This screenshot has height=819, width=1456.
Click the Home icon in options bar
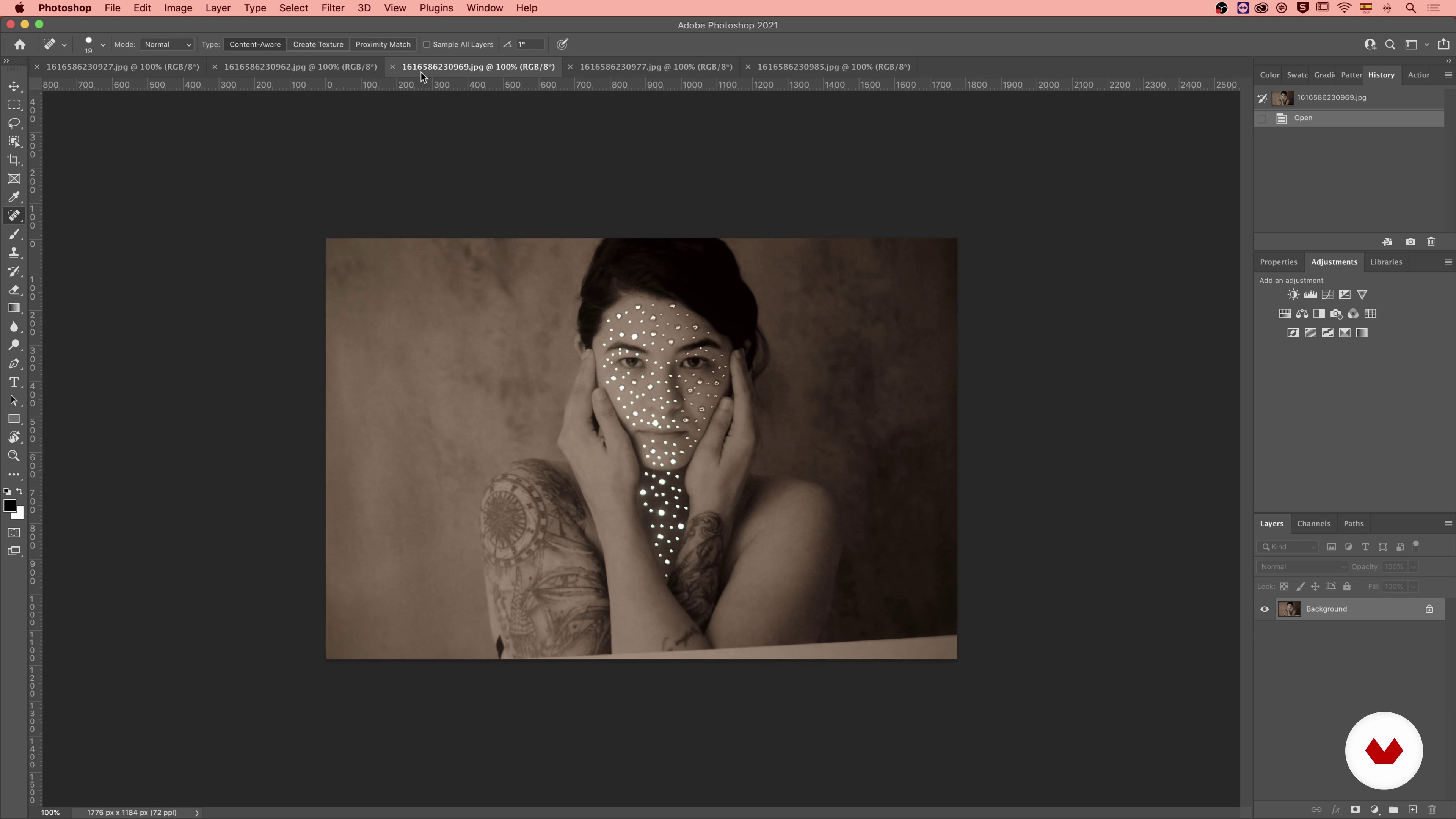20,44
